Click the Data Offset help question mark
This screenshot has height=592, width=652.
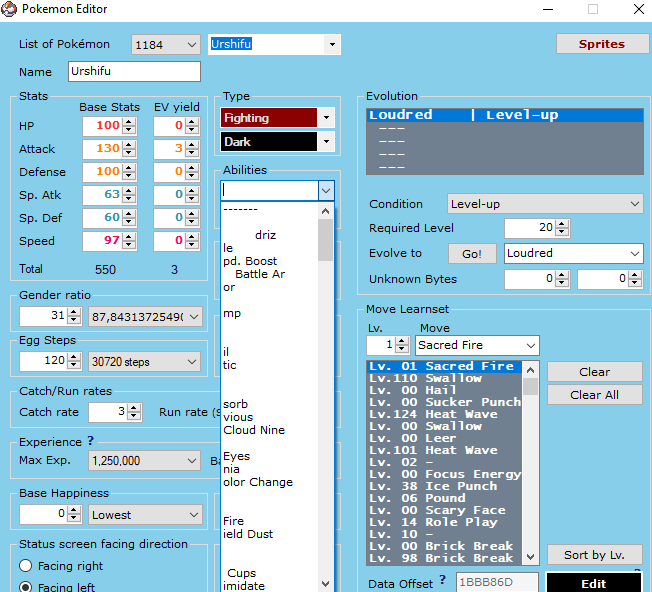[x=442, y=580]
